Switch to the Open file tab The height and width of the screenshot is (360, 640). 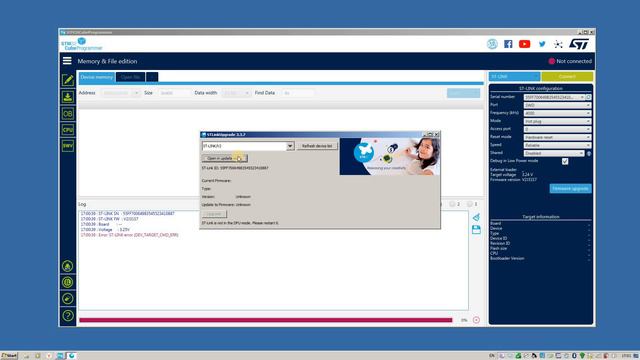point(130,77)
